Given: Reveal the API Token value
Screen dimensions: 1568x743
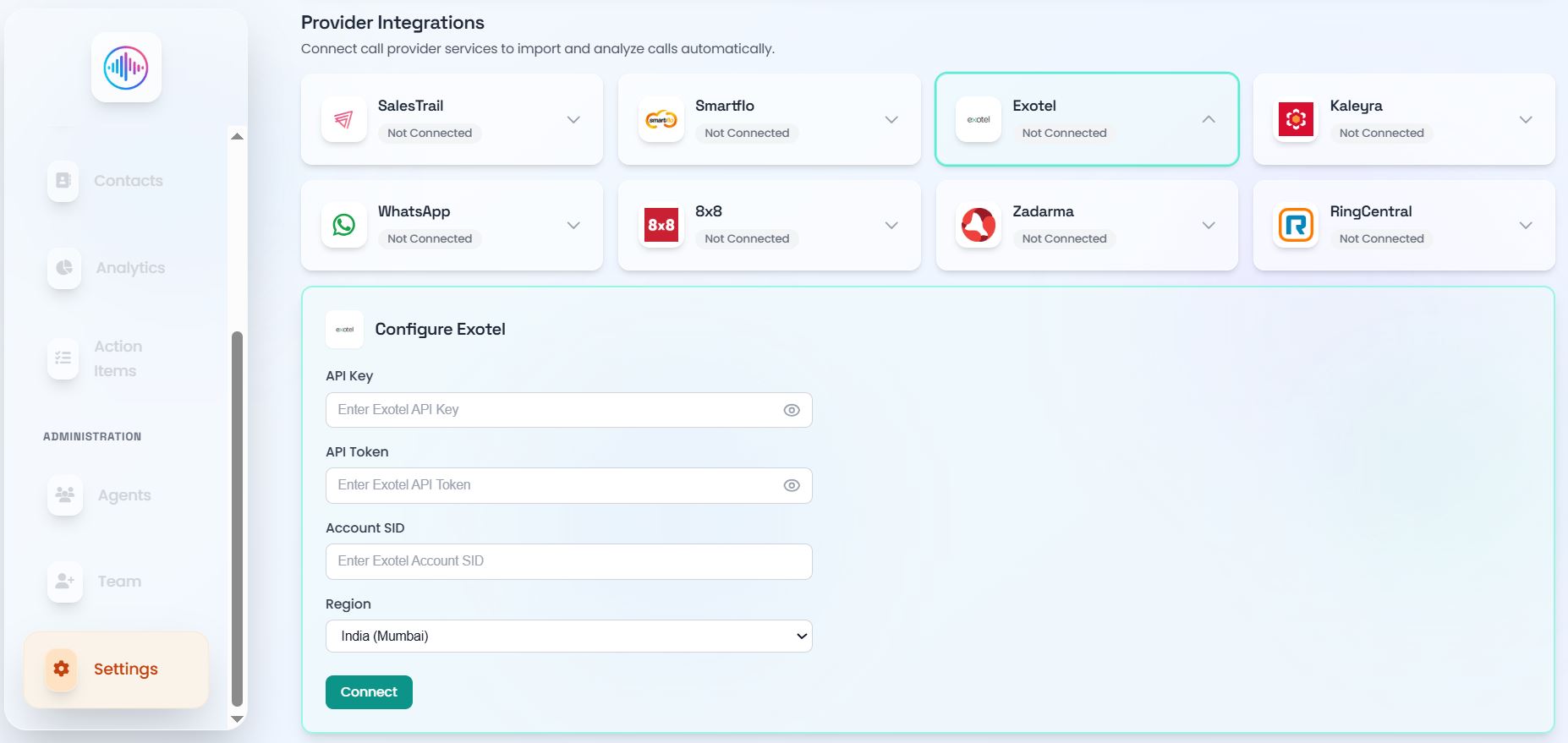Looking at the screenshot, I should [792, 485].
